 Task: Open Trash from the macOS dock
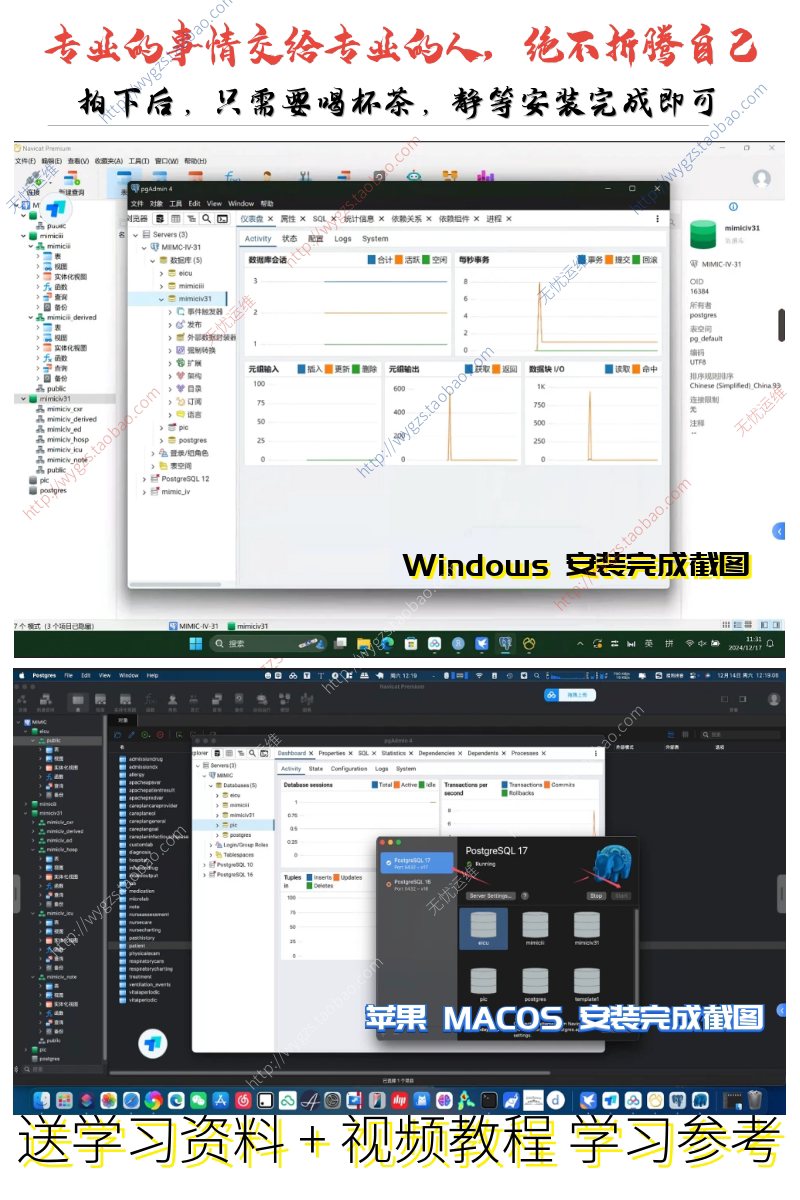point(754,1100)
